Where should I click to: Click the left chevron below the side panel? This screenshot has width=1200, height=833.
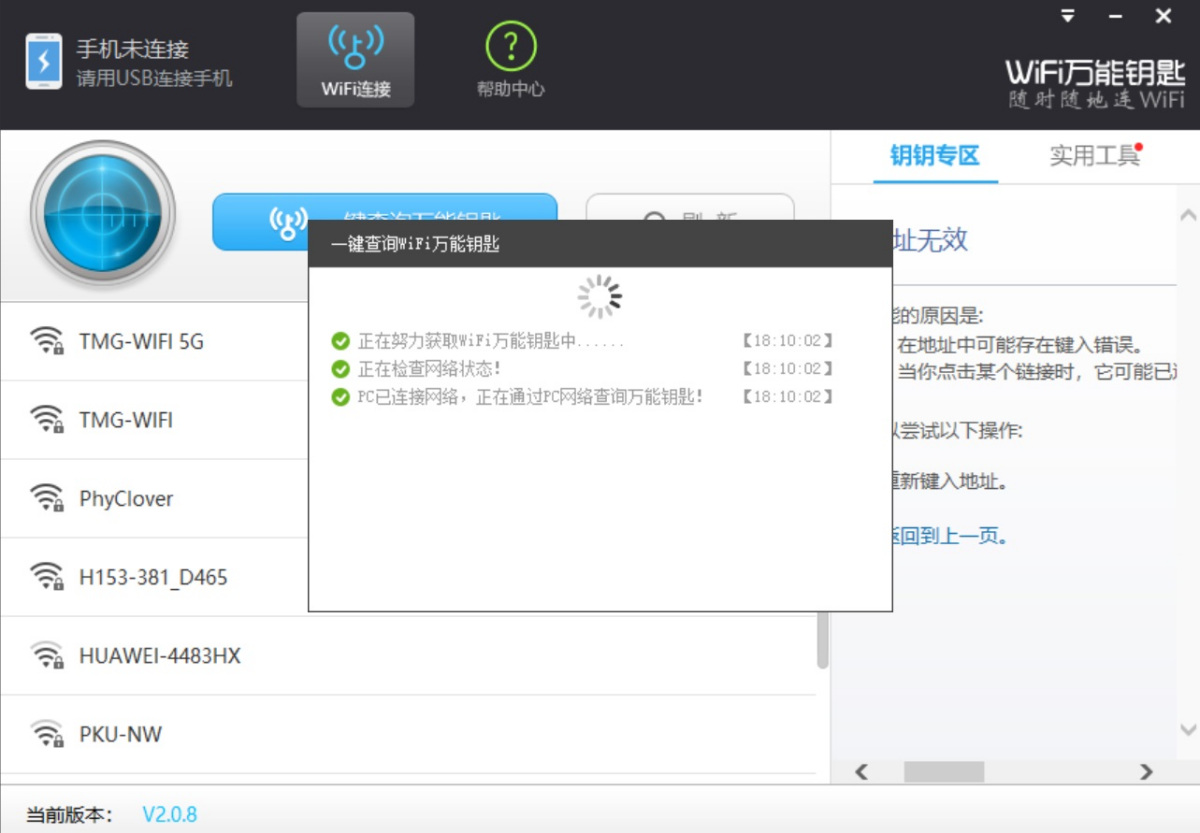(862, 771)
